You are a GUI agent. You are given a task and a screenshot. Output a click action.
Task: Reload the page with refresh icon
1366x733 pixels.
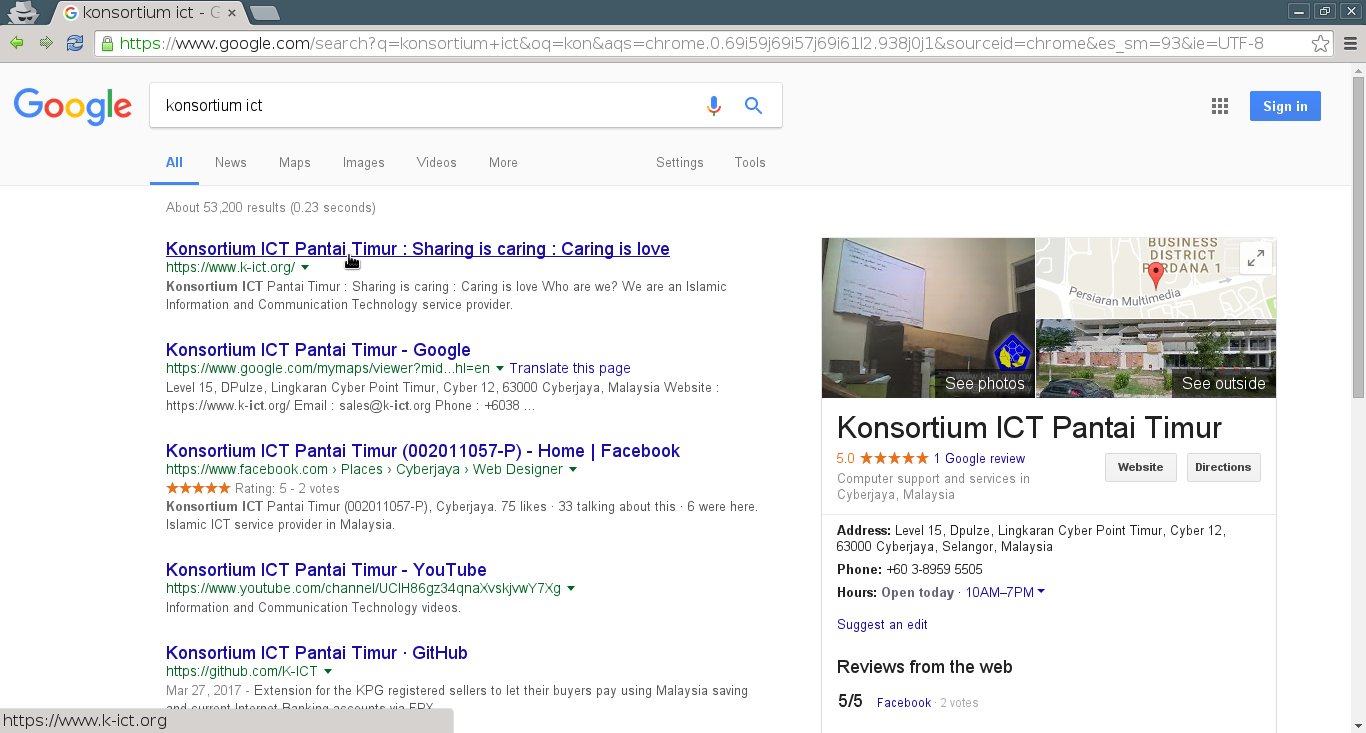click(x=75, y=43)
